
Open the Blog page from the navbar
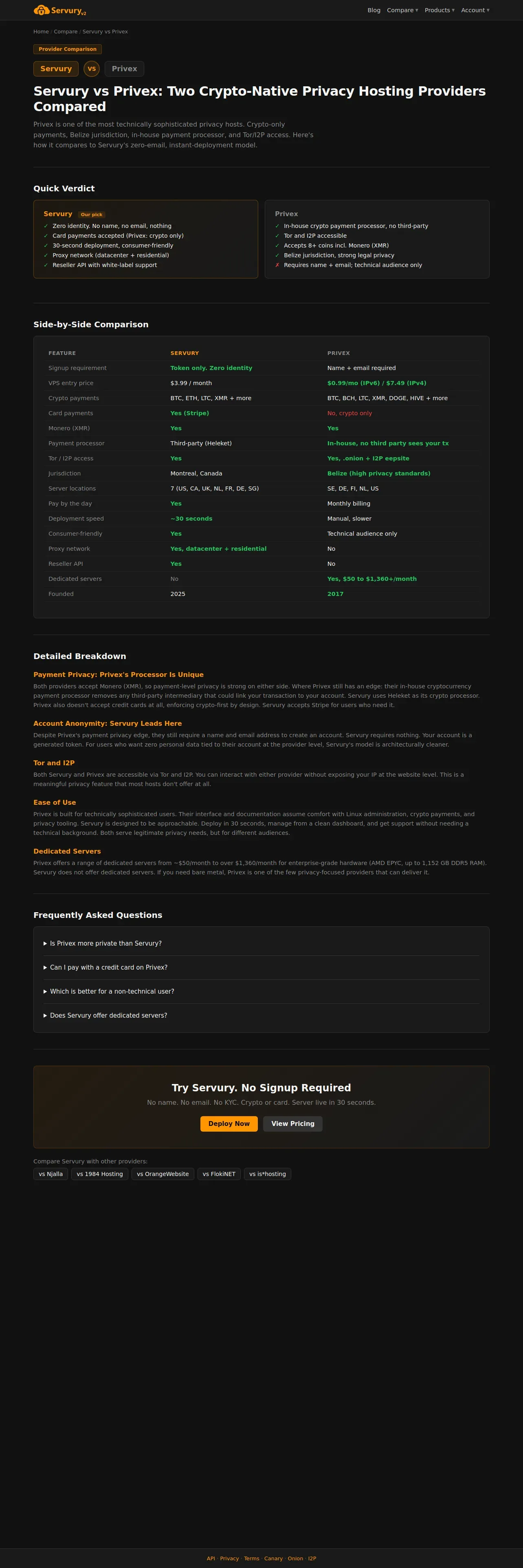374,10
